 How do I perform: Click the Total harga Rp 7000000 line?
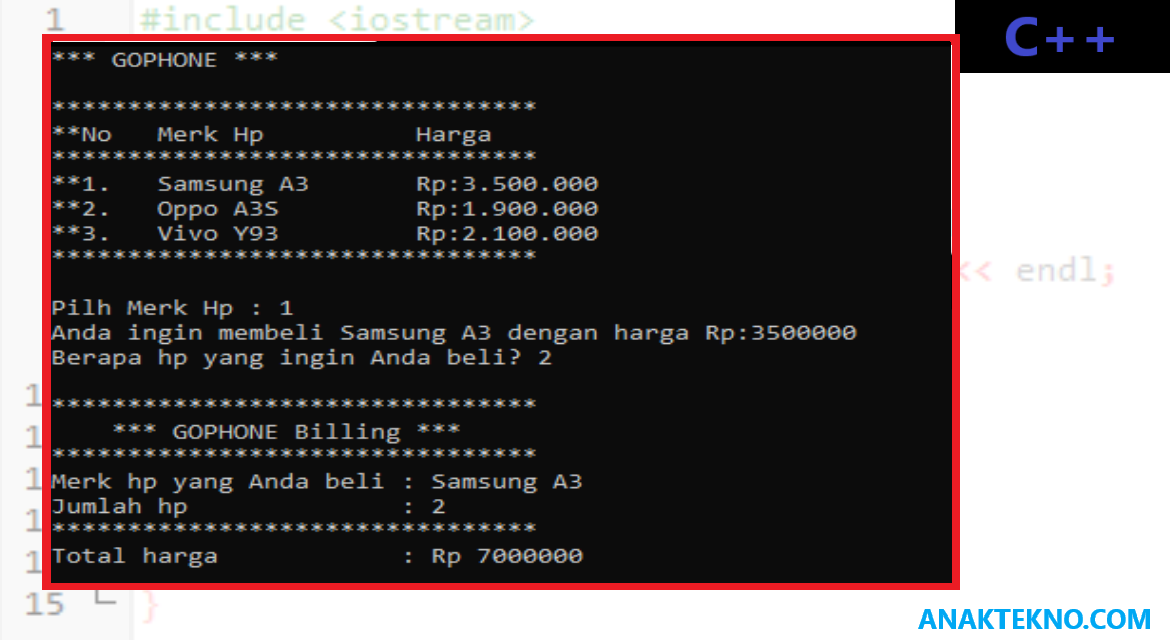(317, 556)
